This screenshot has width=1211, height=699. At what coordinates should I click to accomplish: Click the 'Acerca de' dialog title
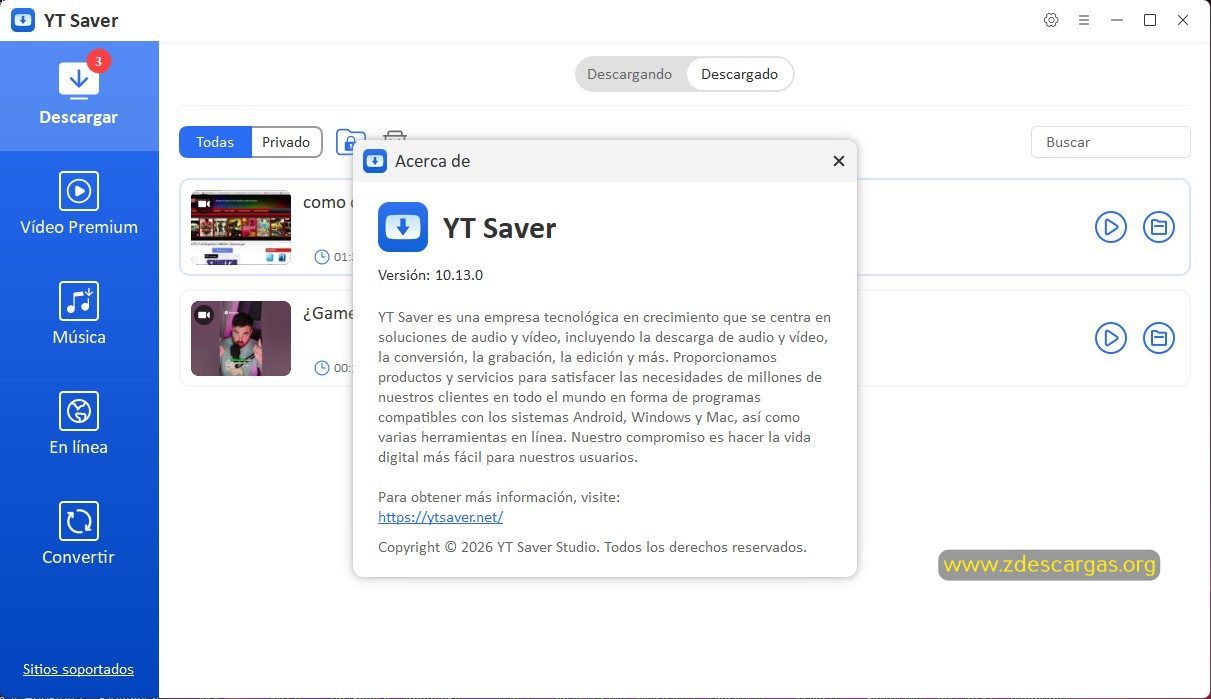click(432, 161)
